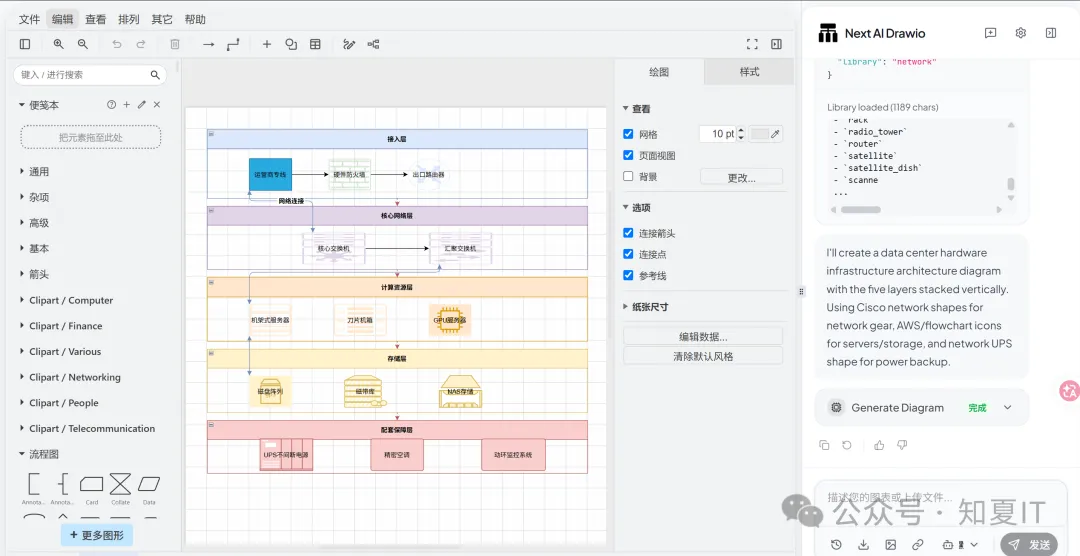Select the straight arrow connection tool
Image resolution: width=1080 pixels, height=556 pixels.
pos(209,44)
